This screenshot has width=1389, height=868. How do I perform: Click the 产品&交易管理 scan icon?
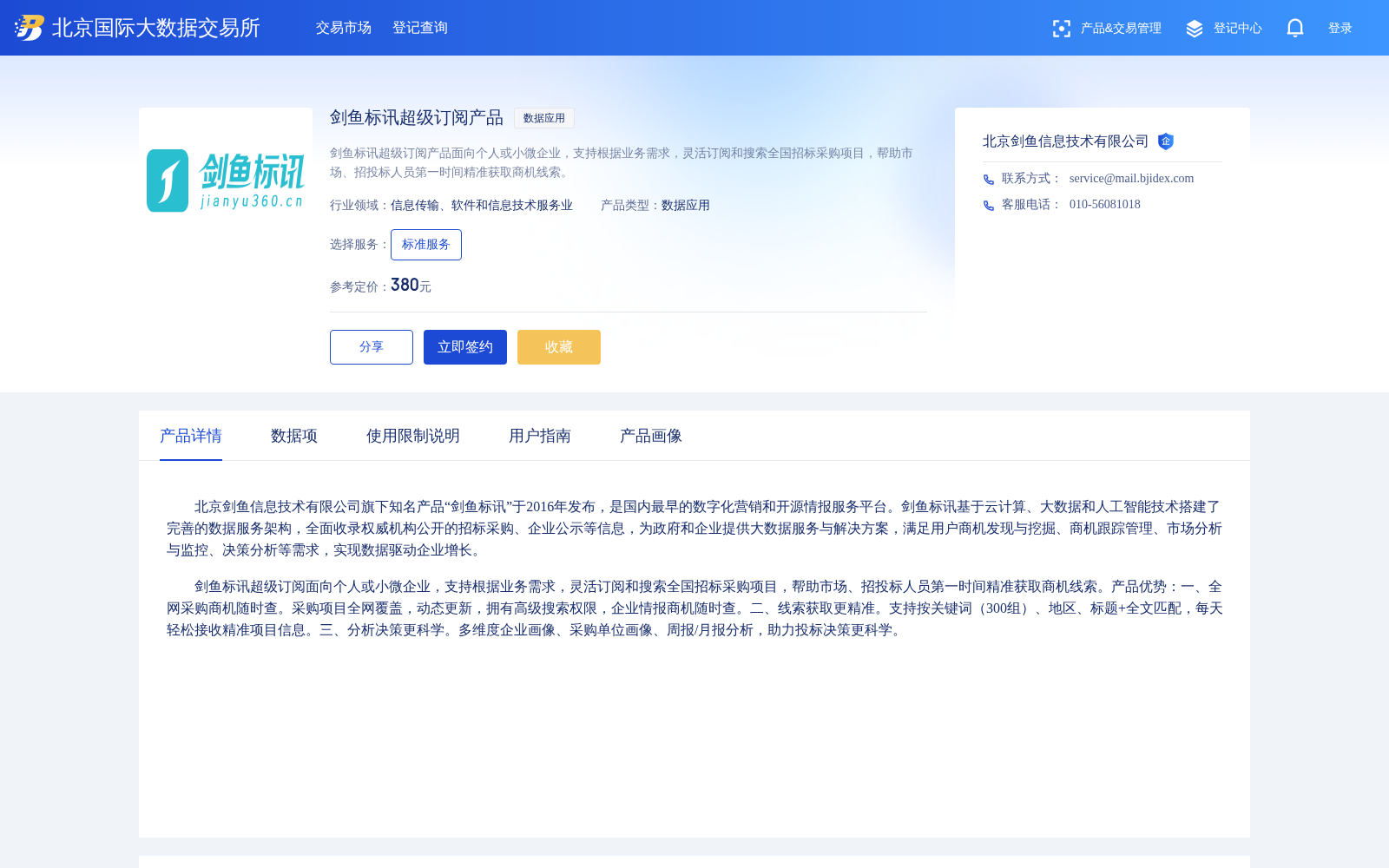coord(1061,29)
